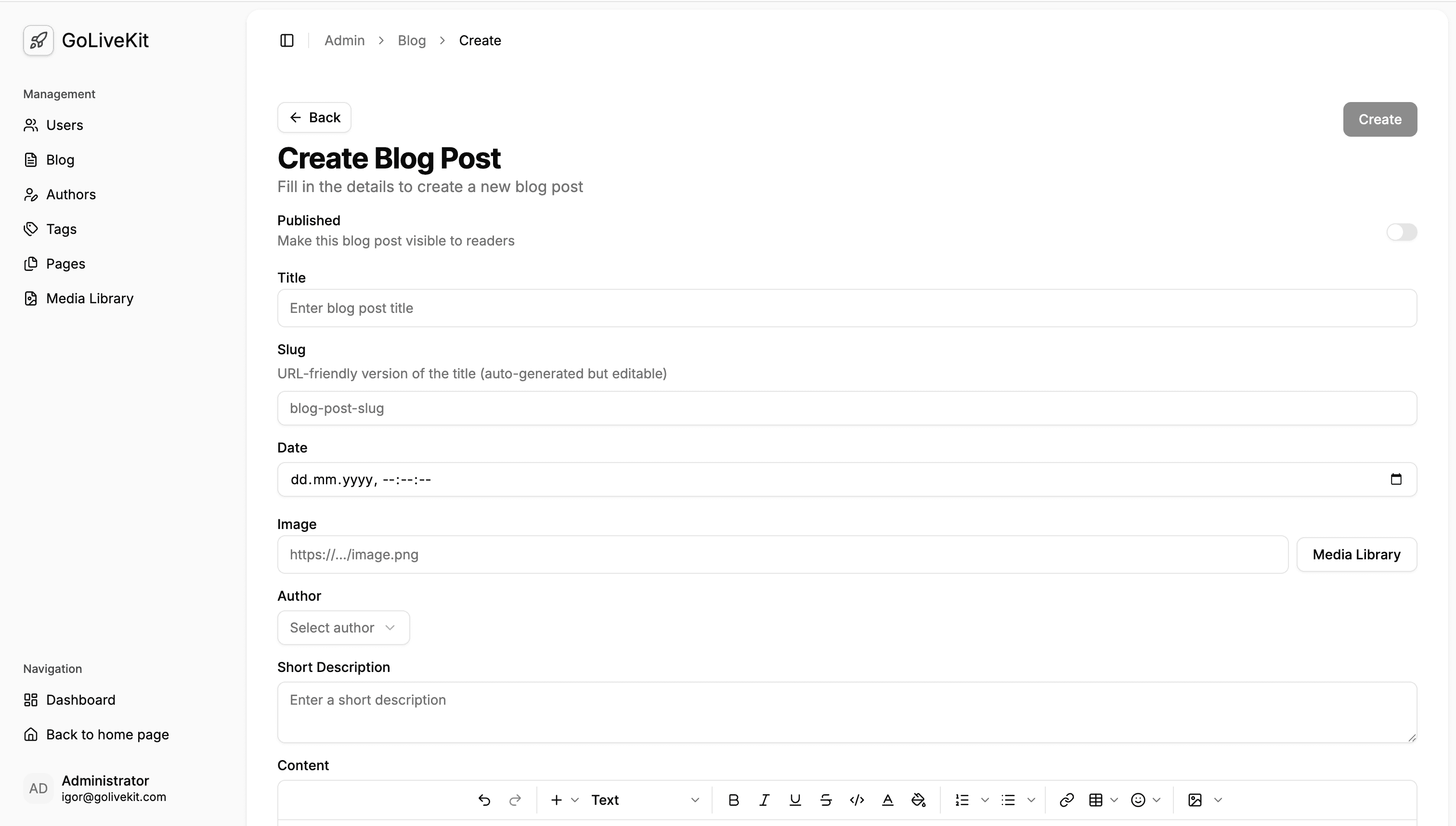This screenshot has width=1456, height=826.
Task: Apply highlight color with the paint bucket icon
Action: [x=919, y=800]
